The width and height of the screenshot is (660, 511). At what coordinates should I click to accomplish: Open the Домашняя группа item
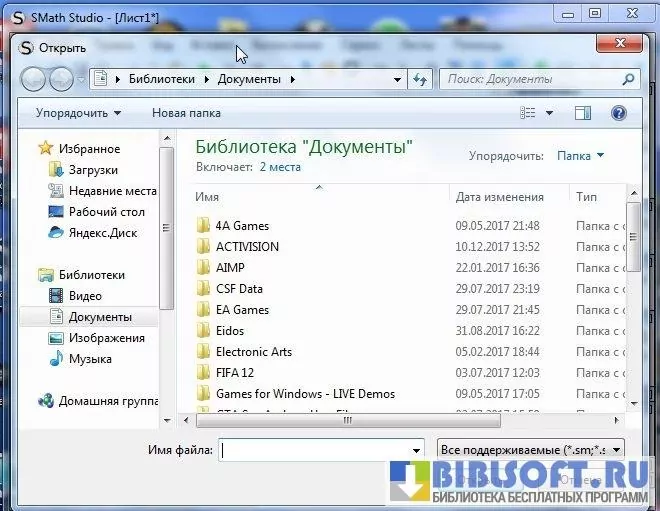[107, 401]
